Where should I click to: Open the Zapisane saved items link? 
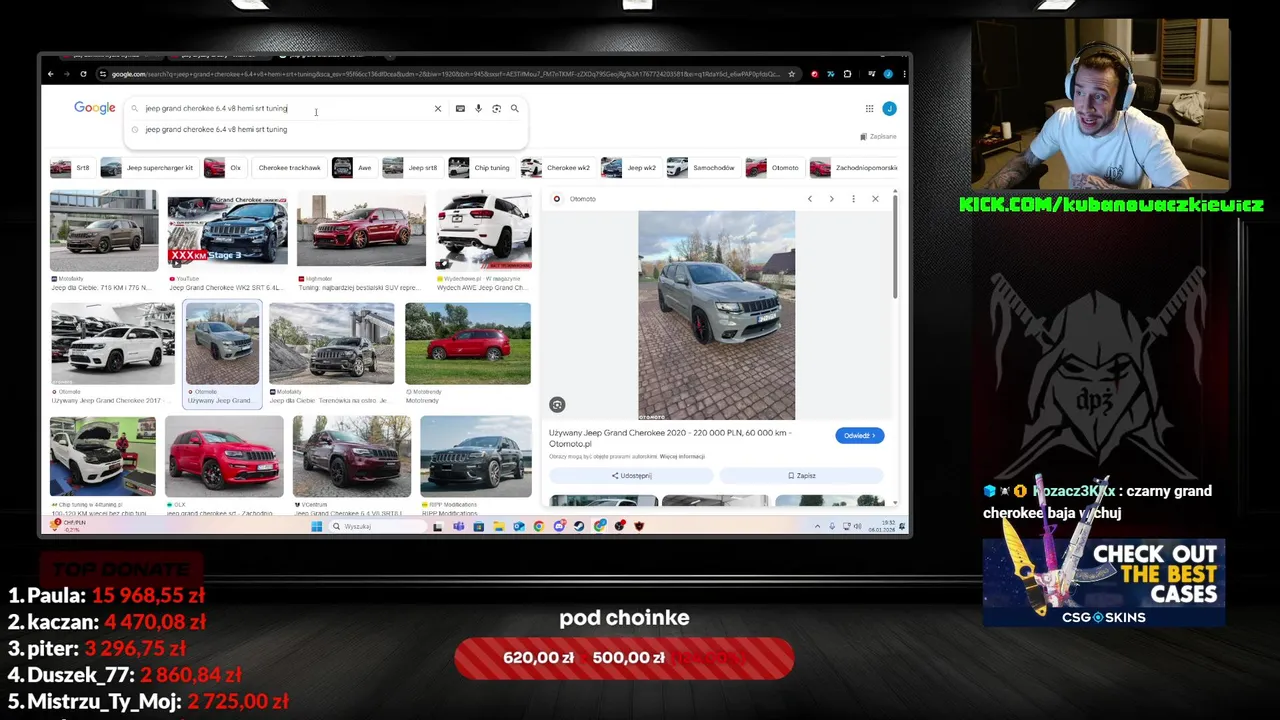click(878, 136)
